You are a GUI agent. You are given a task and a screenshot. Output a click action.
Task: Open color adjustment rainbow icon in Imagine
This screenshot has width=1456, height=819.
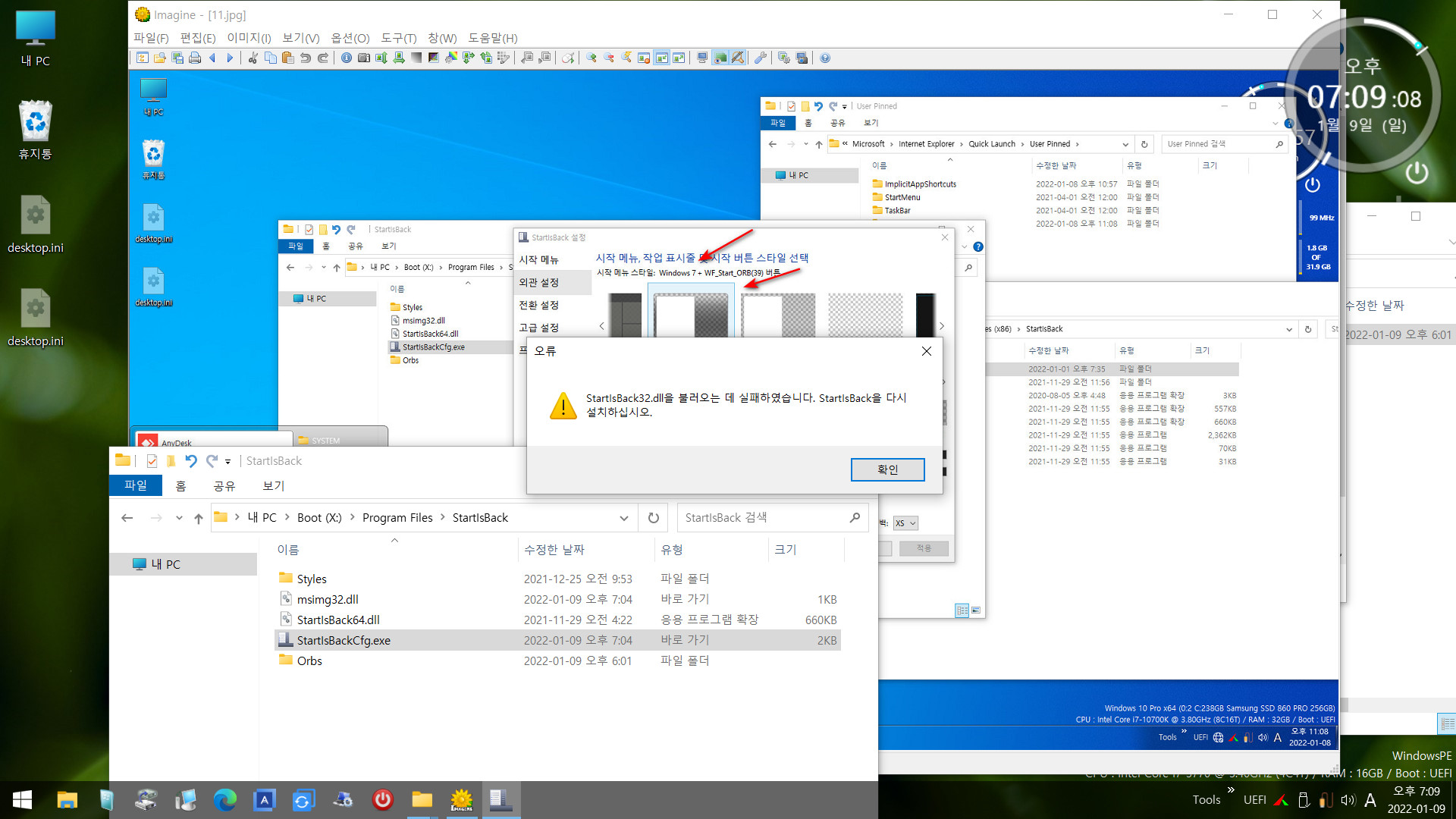(451, 58)
